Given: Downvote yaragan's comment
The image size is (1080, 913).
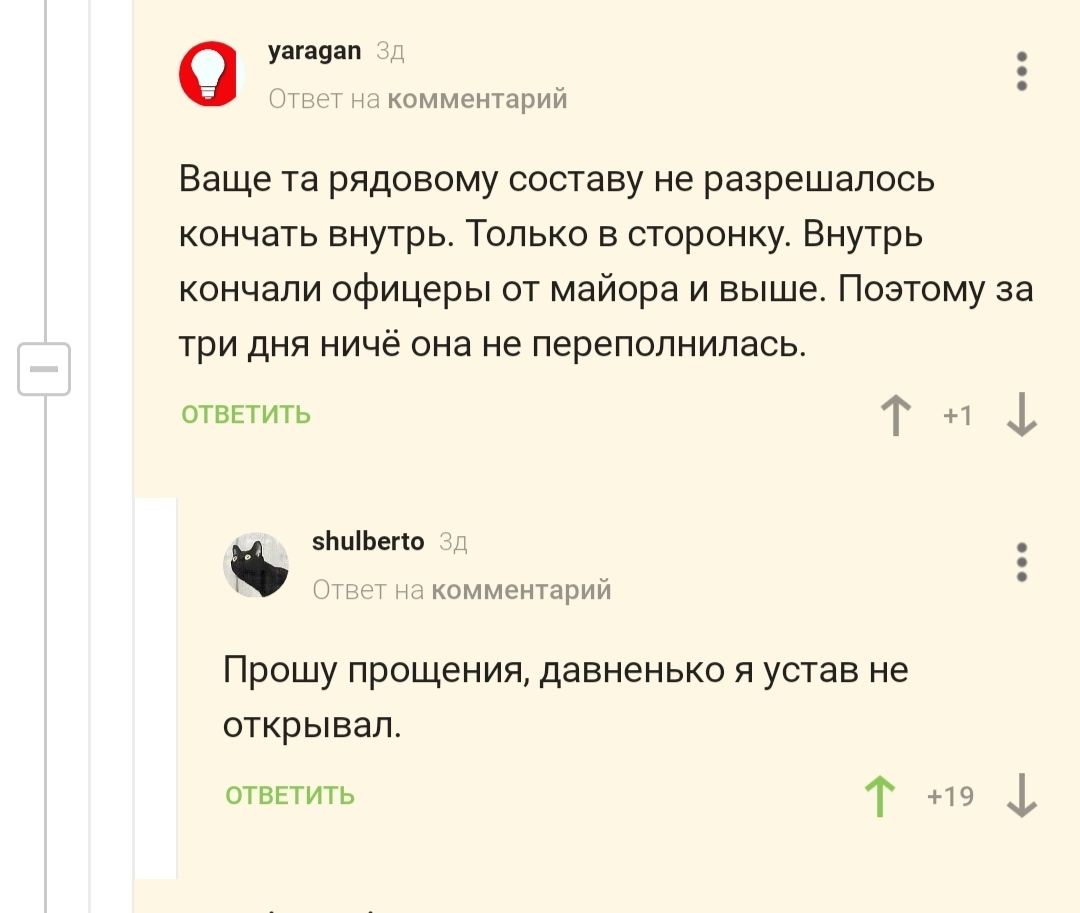Looking at the screenshot, I should [x=1021, y=415].
